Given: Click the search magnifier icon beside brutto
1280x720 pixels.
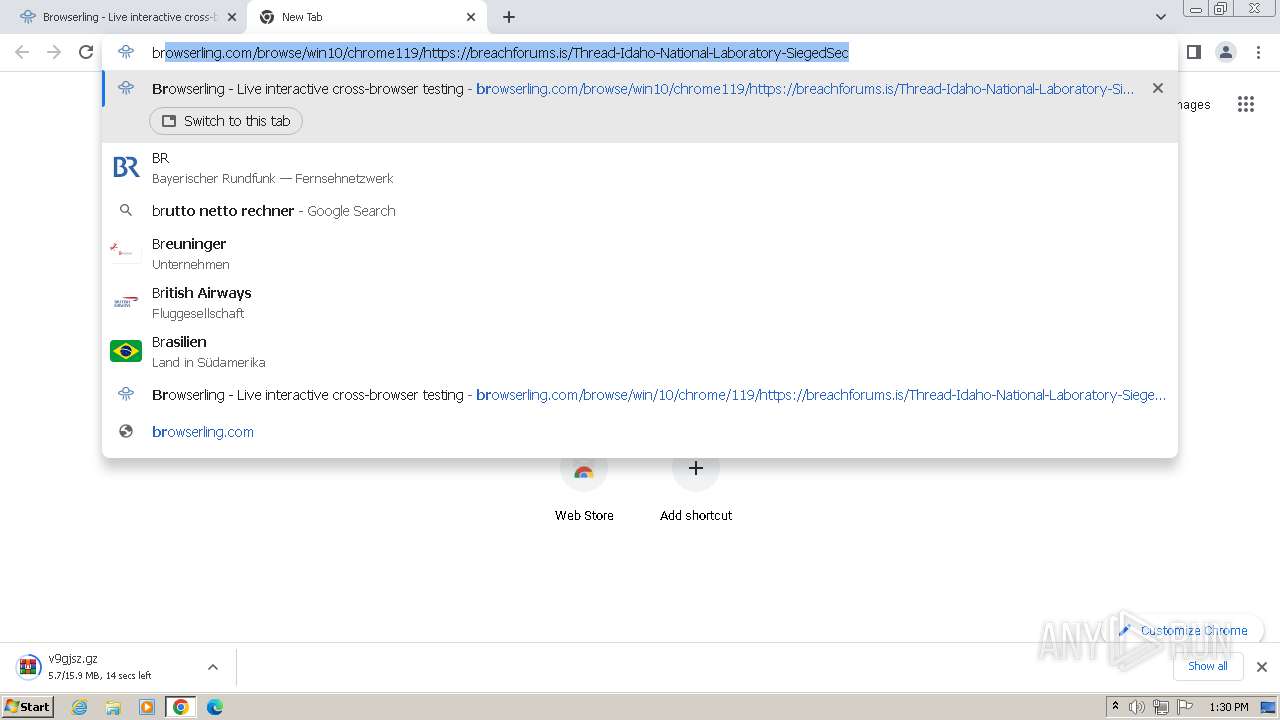Looking at the screenshot, I should [x=126, y=211].
